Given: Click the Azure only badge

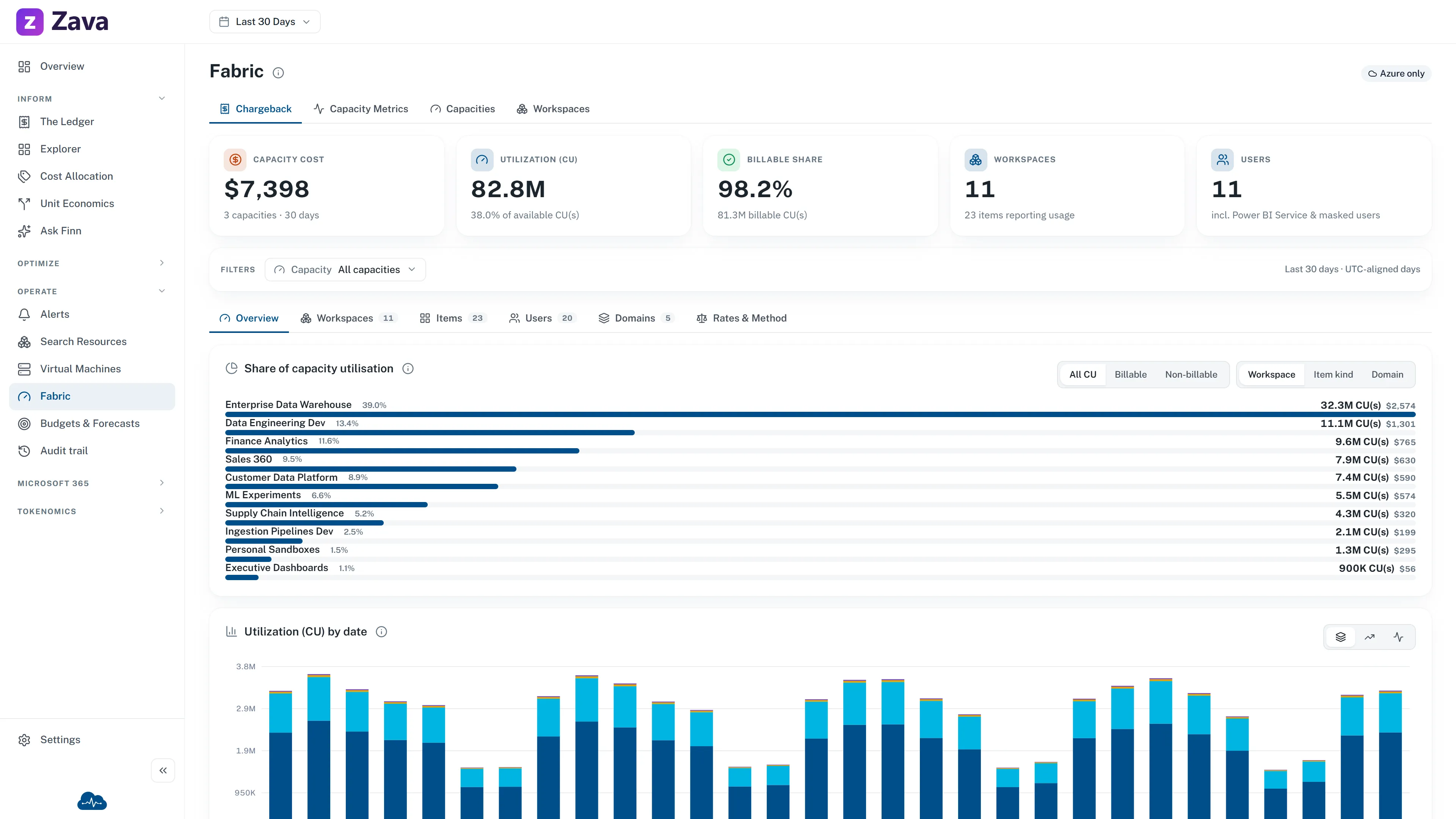Looking at the screenshot, I should pyautogui.click(x=1396, y=74).
